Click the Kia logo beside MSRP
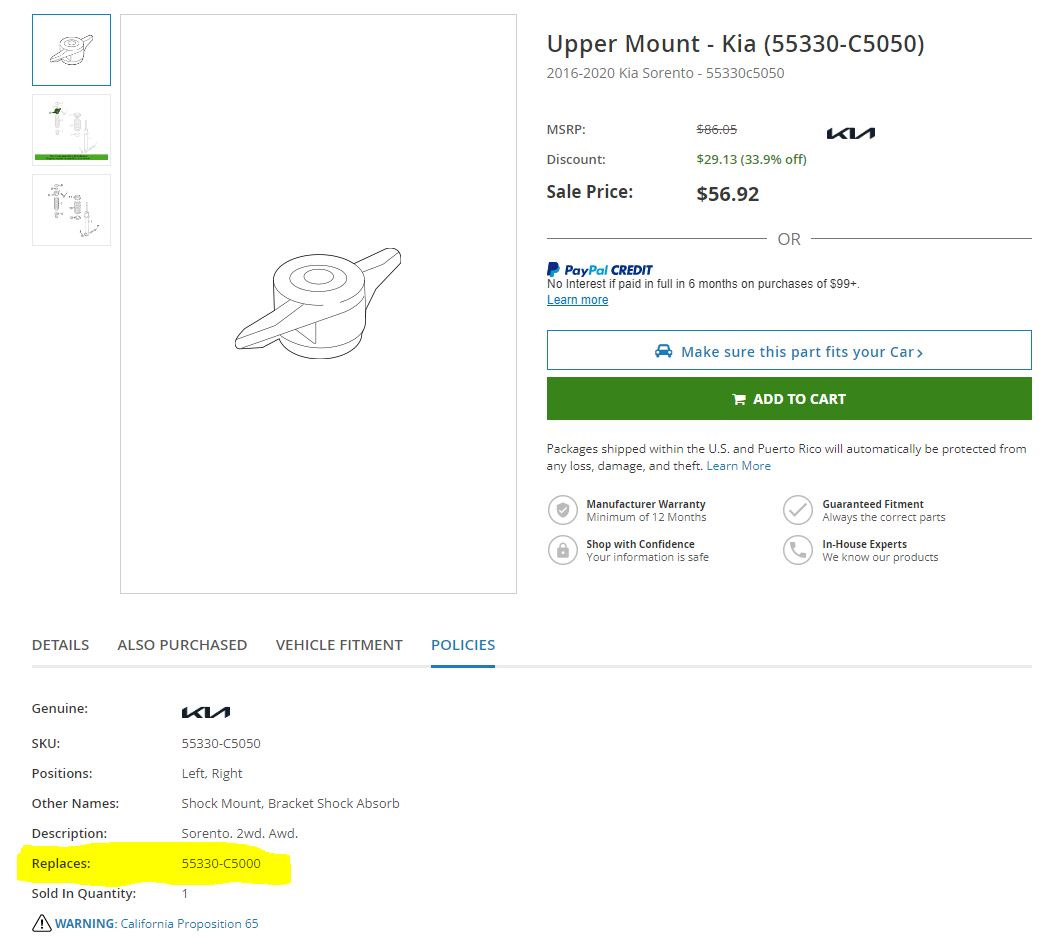The height and width of the screenshot is (946, 1061). [x=850, y=133]
